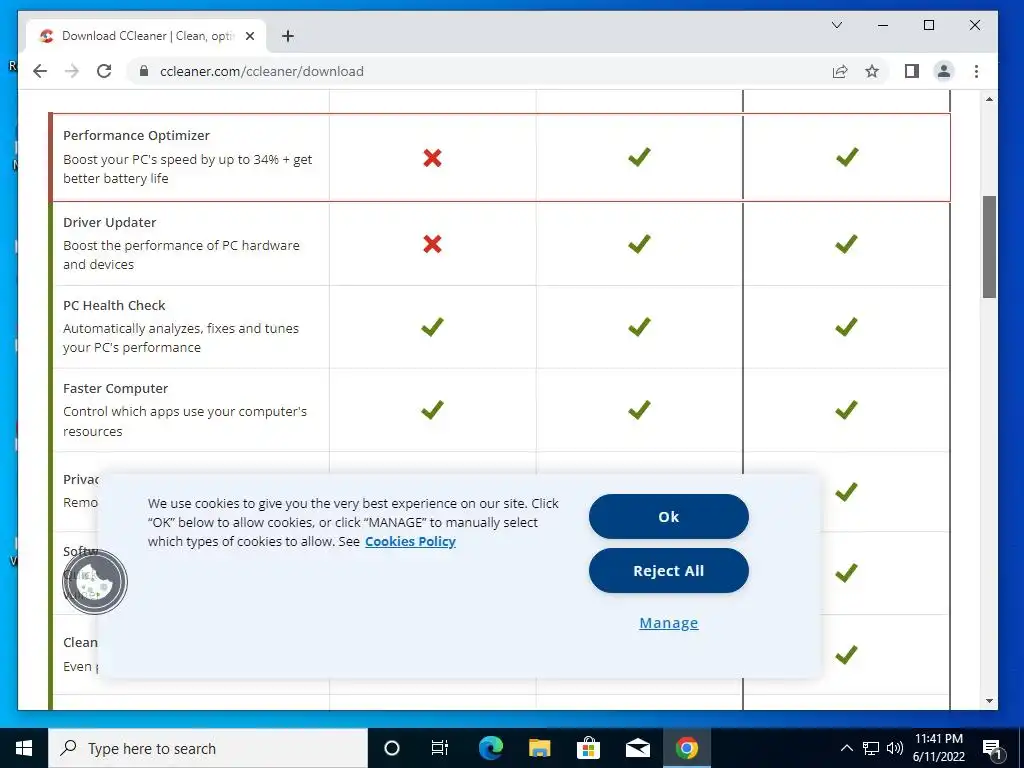Open Microsoft Store from taskbar

point(588,748)
